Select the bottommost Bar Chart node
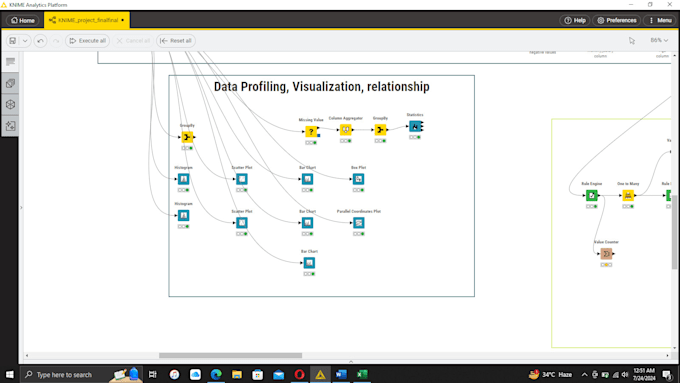 point(309,263)
